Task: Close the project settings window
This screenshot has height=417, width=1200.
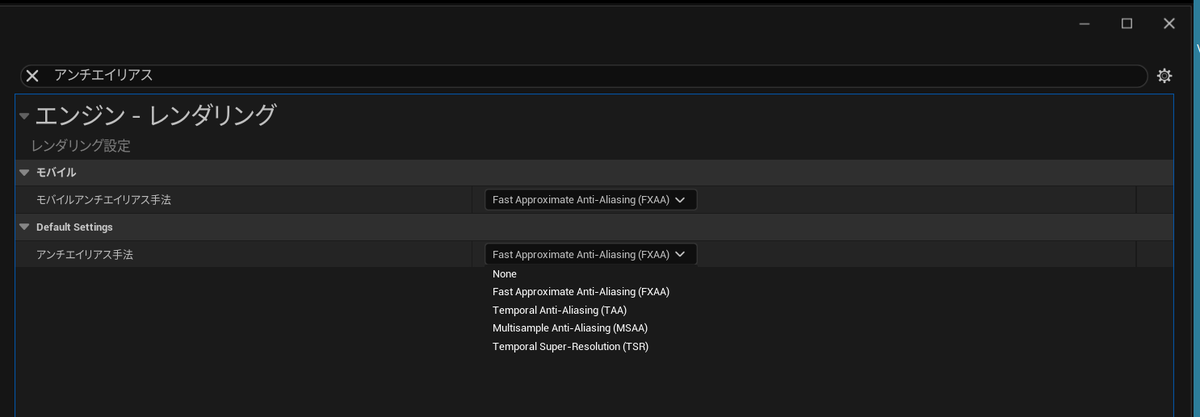Action: coord(1169,23)
